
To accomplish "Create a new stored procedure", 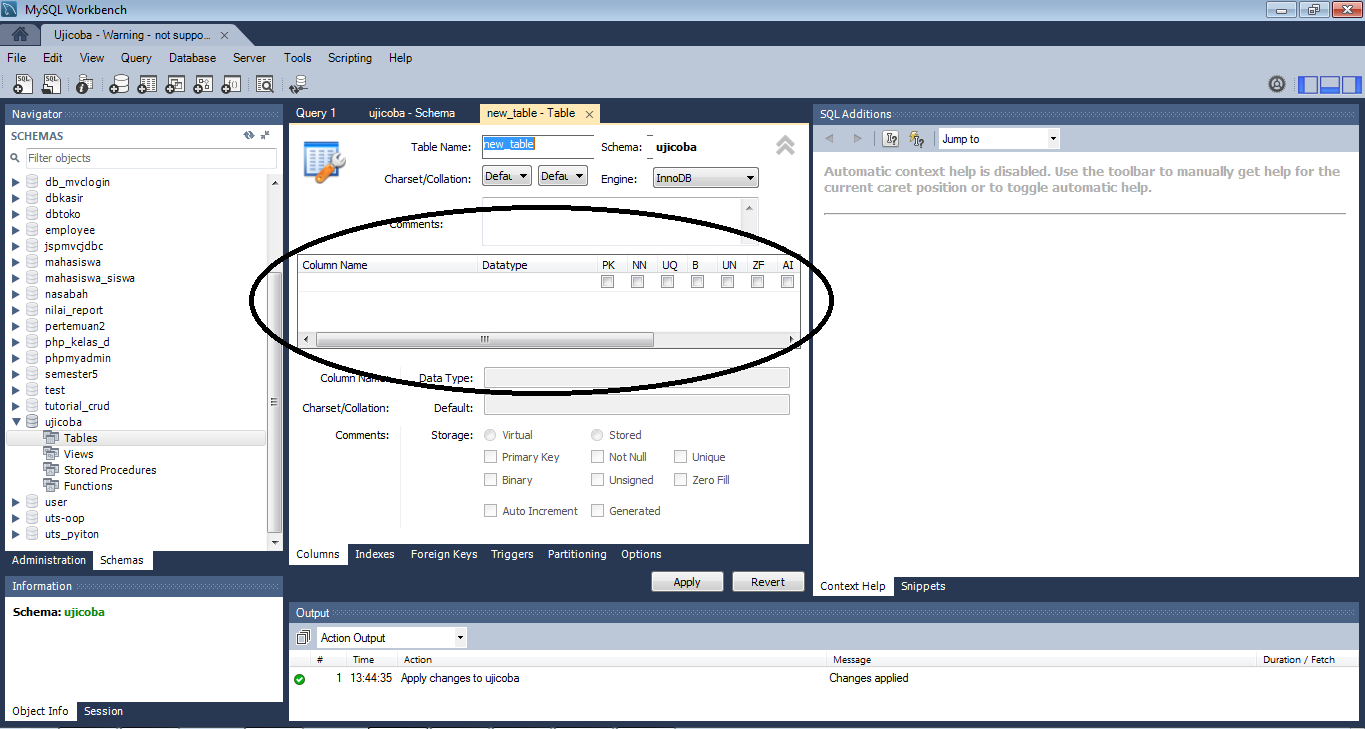I will [203, 84].
